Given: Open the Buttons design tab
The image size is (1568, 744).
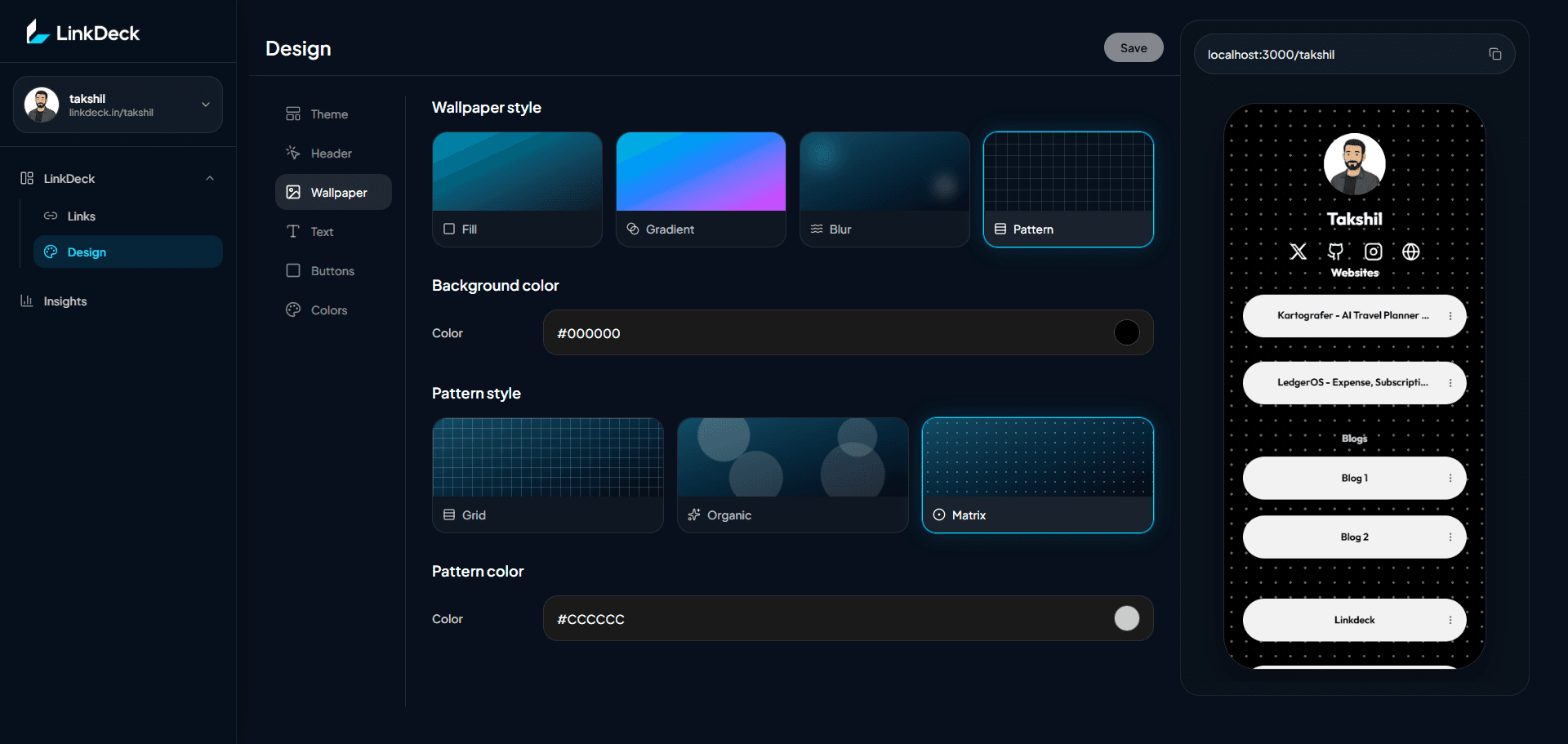Looking at the screenshot, I should 333,270.
